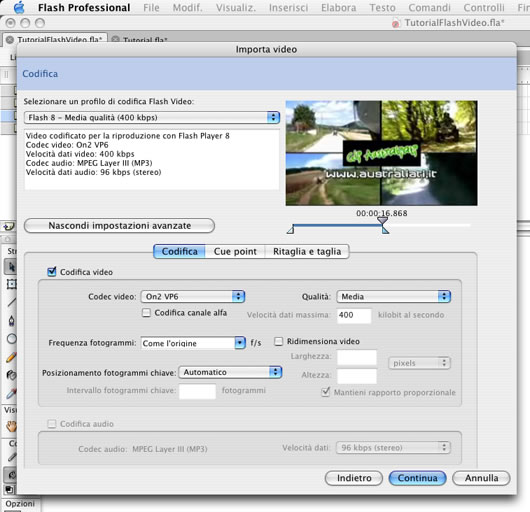Image resolution: width=530 pixels, height=512 pixels.
Task: Close the Tutorial.fla document tab
Action: point(115,40)
